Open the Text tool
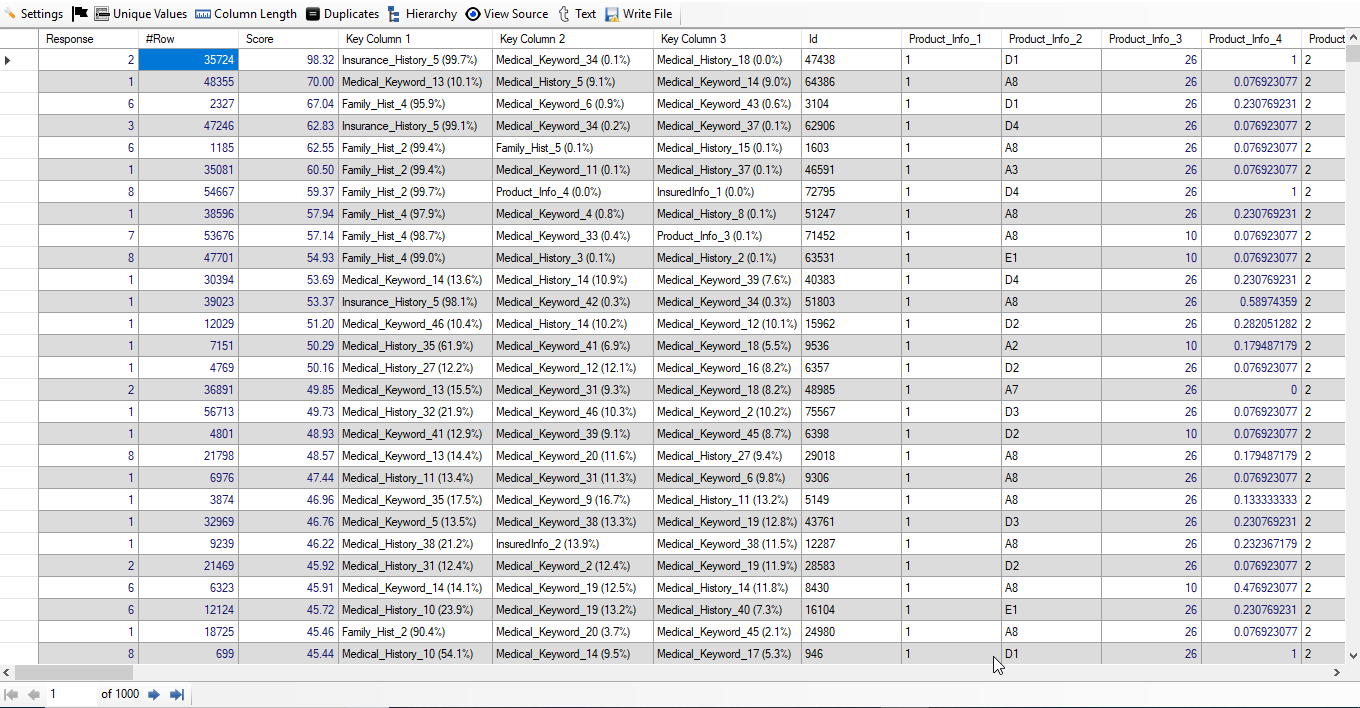The width and height of the screenshot is (1360, 708). pyautogui.click(x=577, y=14)
